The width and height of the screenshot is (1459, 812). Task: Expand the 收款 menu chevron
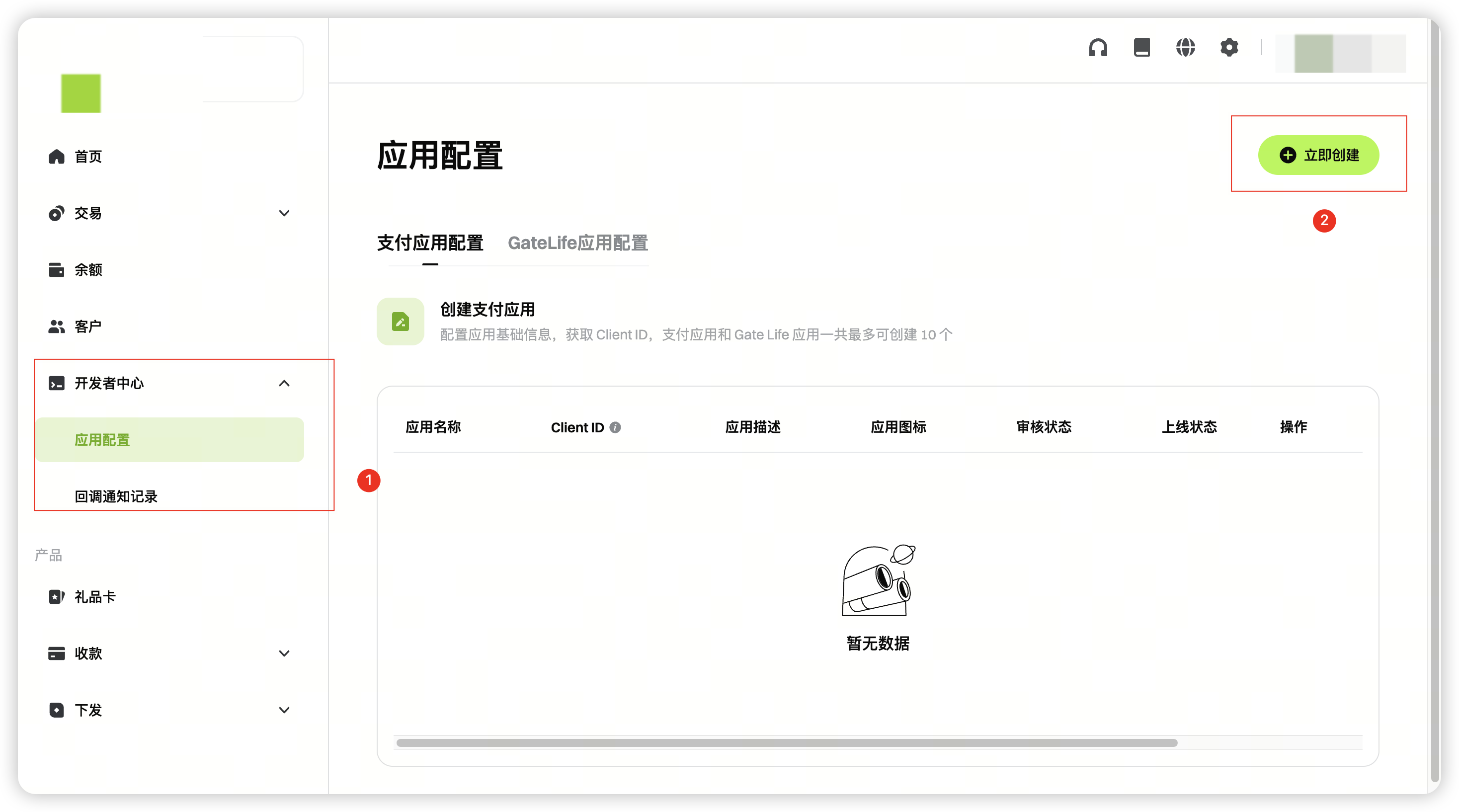284,653
